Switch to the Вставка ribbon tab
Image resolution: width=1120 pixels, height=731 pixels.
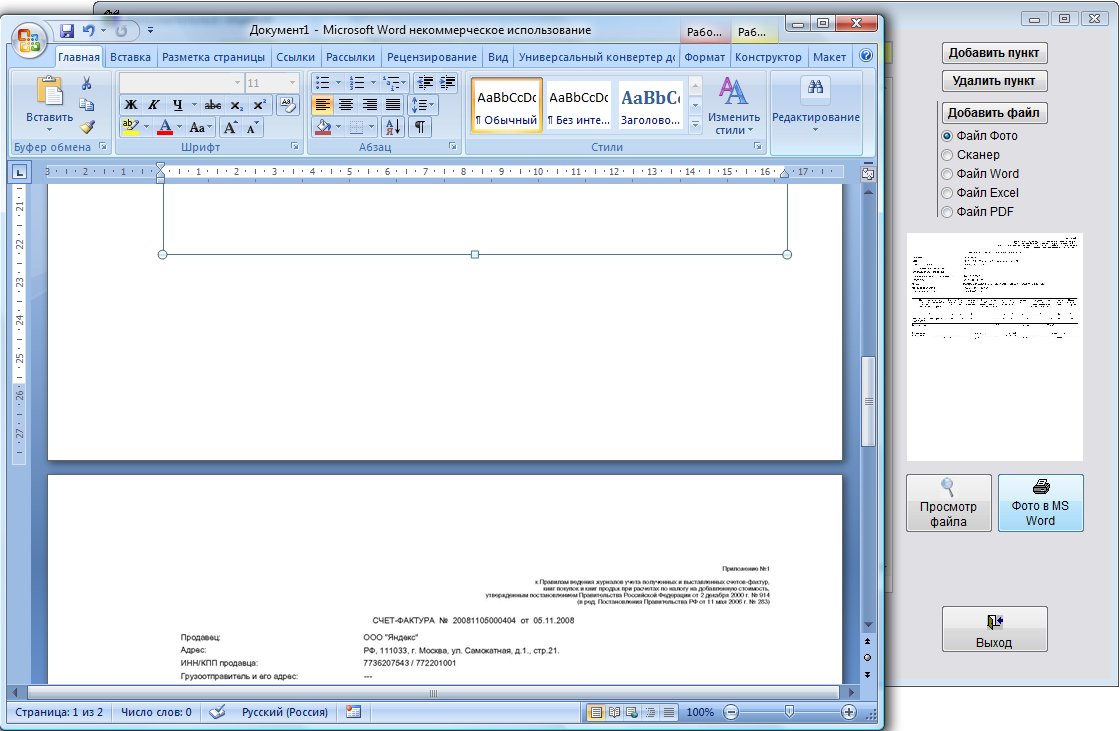click(x=130, y=58)
